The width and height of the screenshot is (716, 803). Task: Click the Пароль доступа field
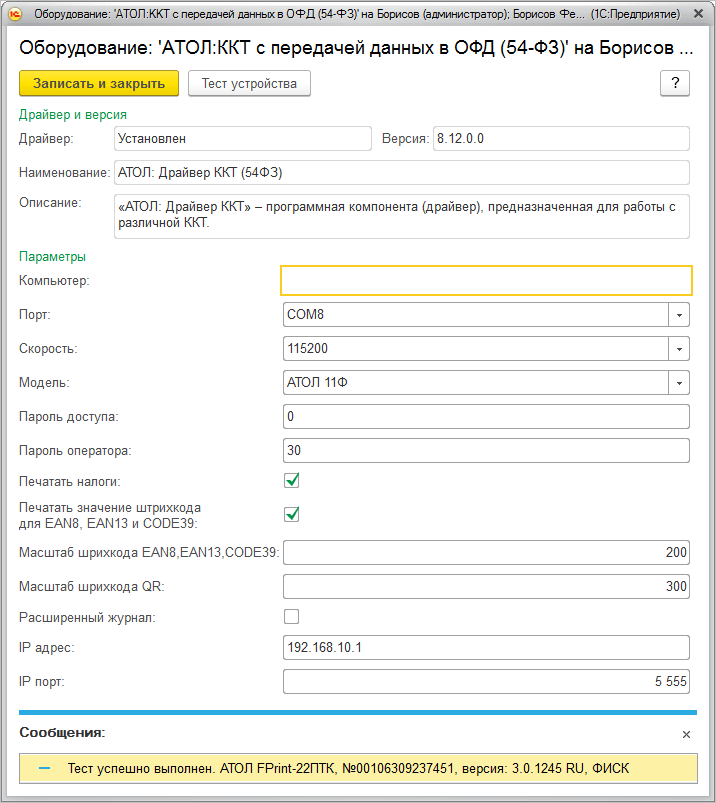pos(486,416)
